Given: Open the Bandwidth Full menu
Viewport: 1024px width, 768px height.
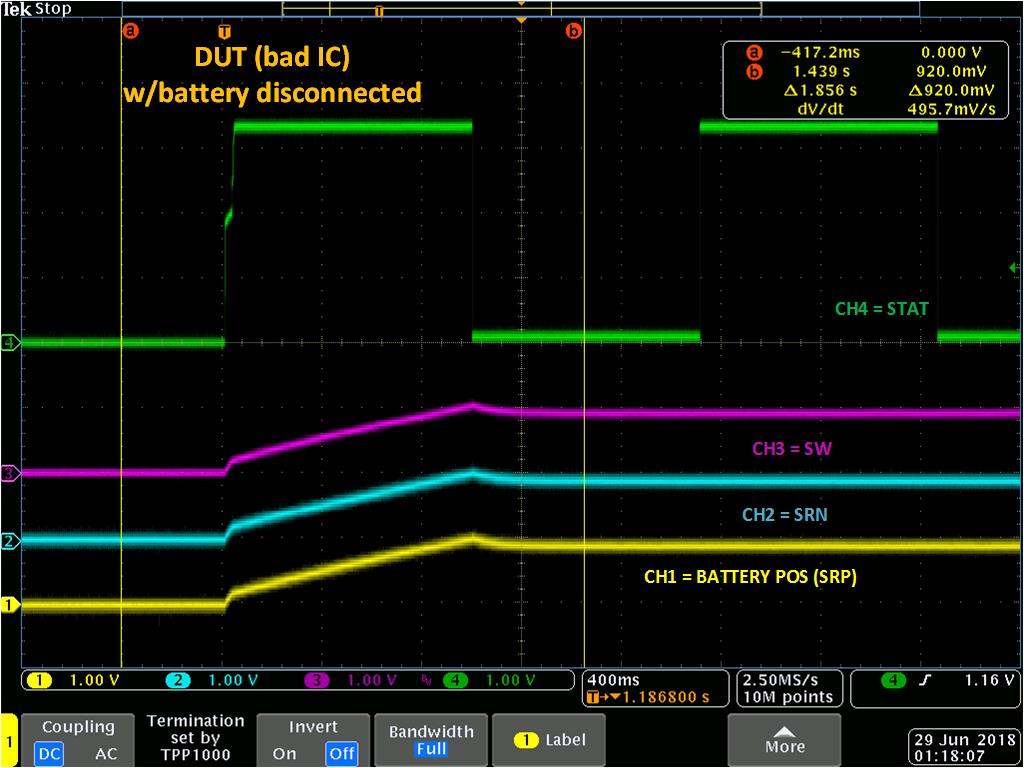Looking at the screenshot, I should point(431,740).
